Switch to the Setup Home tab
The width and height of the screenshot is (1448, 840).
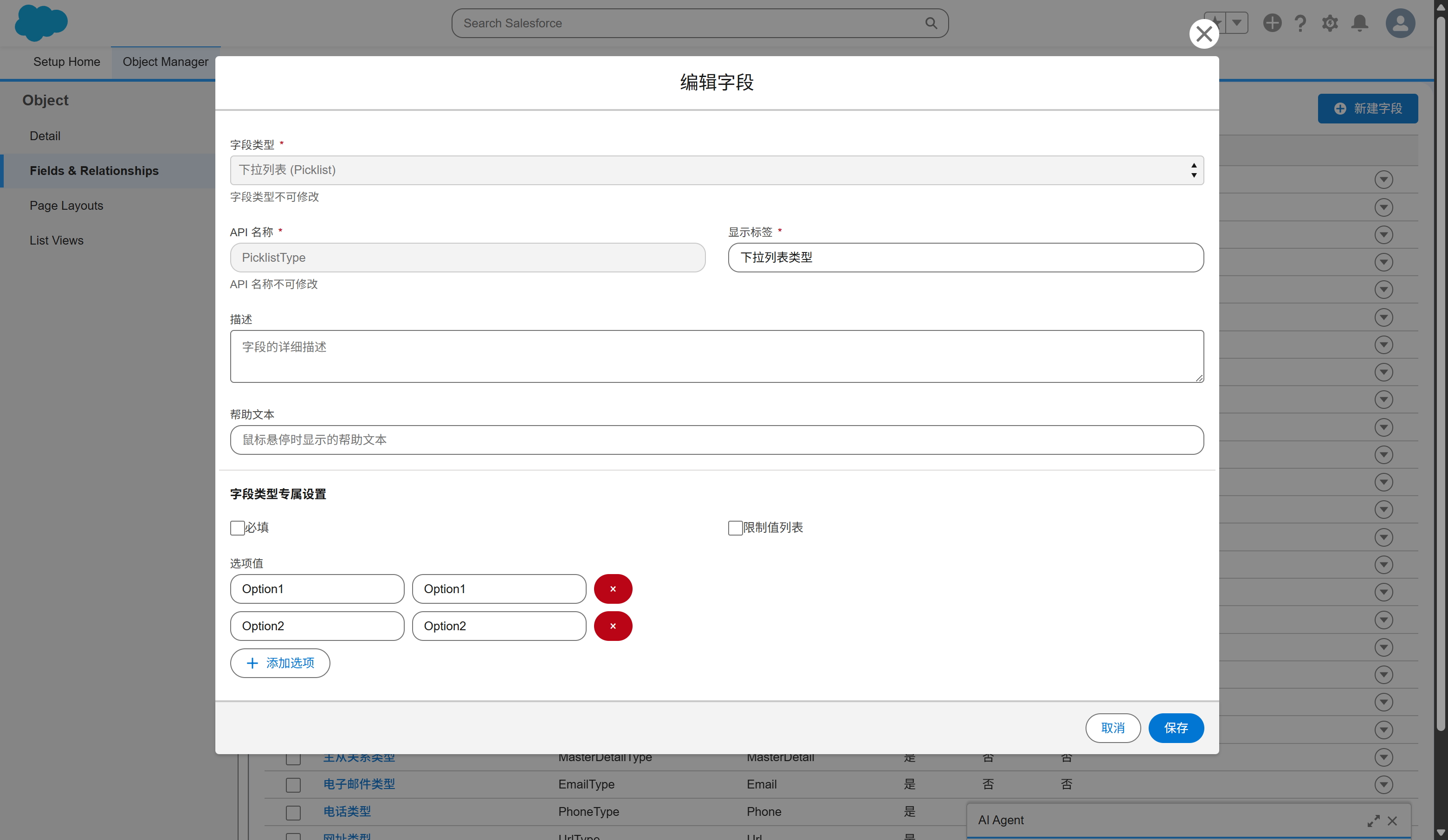(x=67, y=62)
